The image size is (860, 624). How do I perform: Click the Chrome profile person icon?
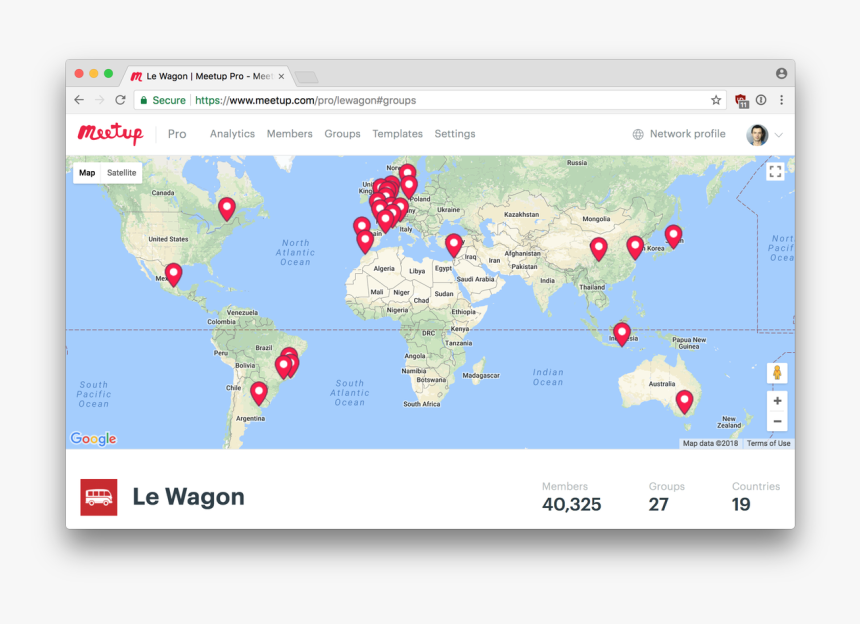(782, 73)
